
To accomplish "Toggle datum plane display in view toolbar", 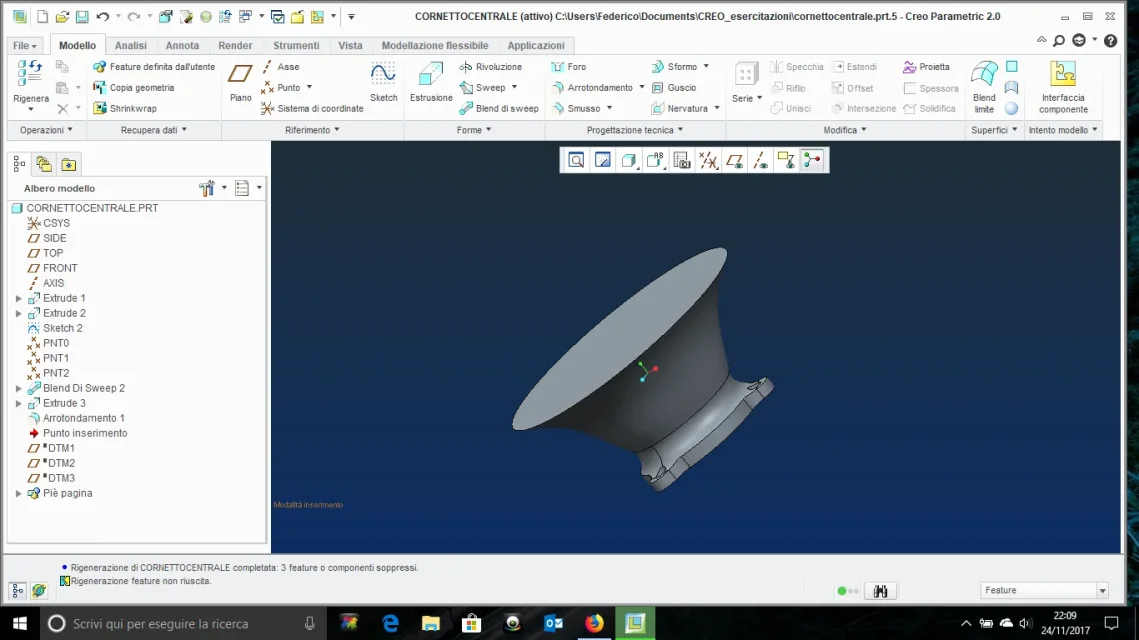I will pyautogui.click(x=734, y=160).
